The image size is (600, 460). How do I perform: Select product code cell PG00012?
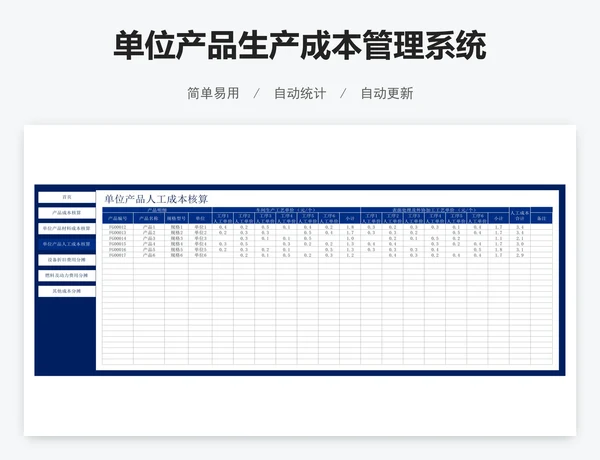[118, 227]
